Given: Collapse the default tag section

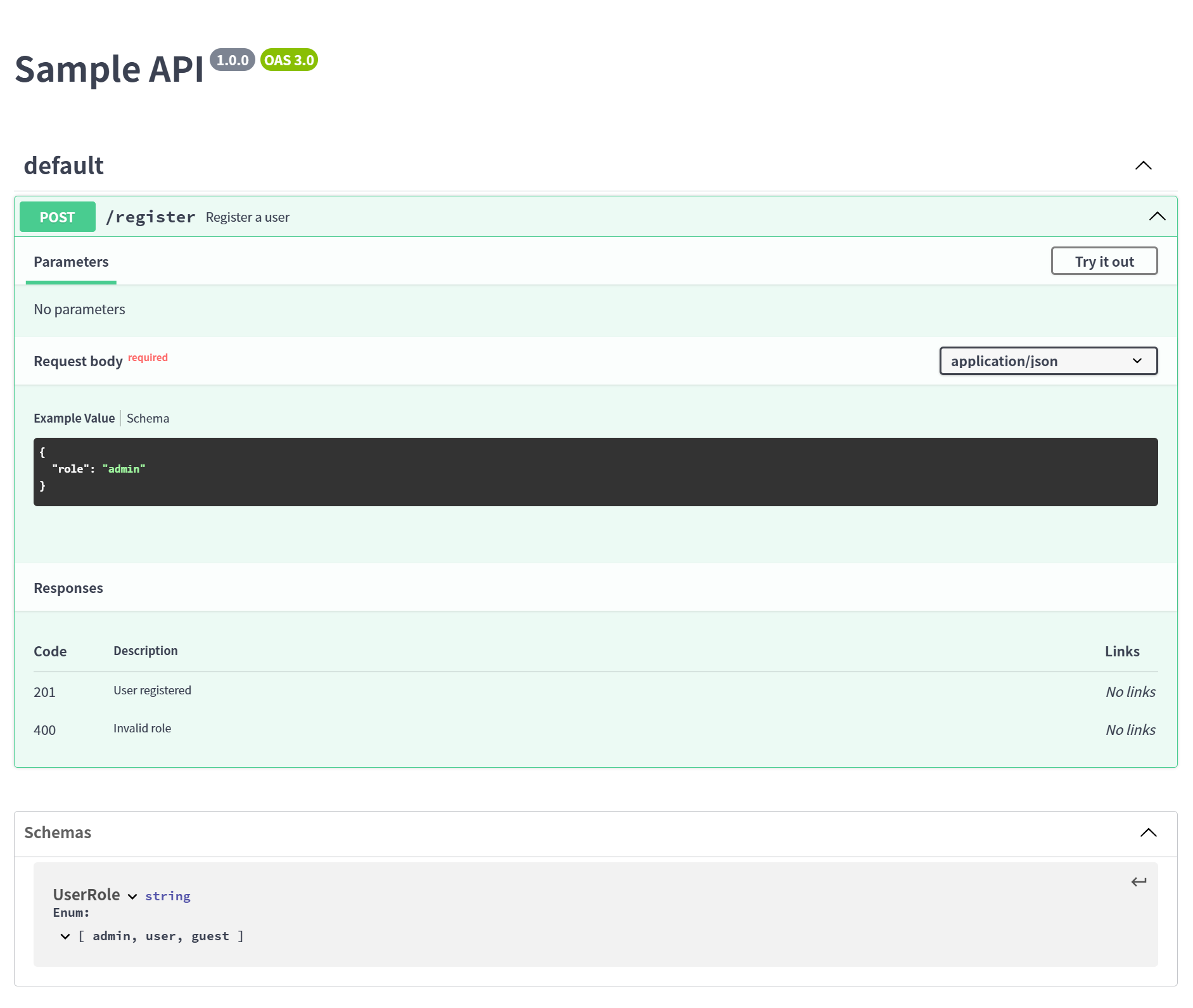Looking at the screenshot, I should 1143,165.
